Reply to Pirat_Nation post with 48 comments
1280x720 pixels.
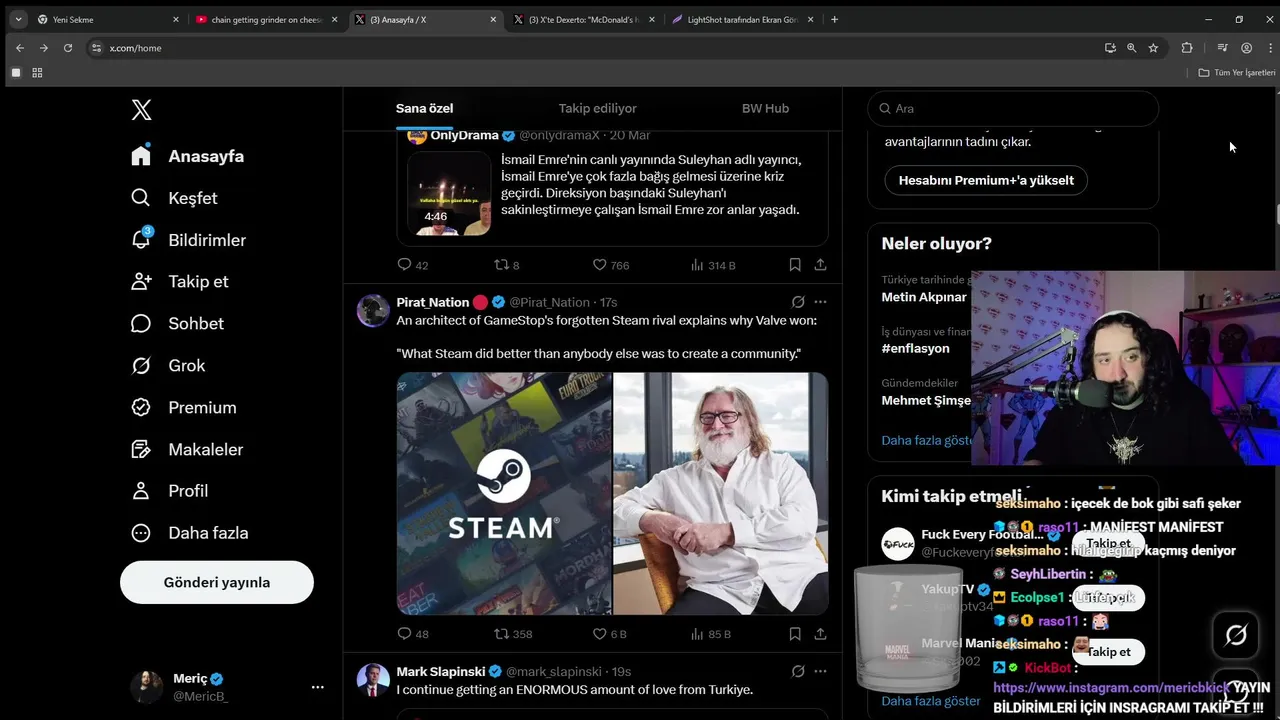click(413, 634)
